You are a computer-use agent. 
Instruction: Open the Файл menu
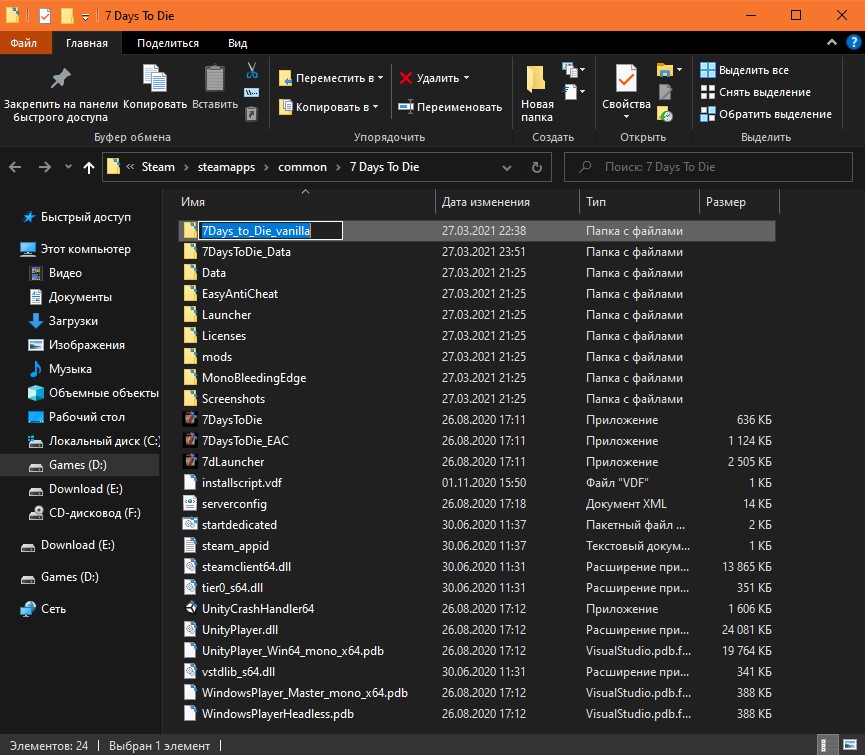pyautogui.click(x=24, y=43)
